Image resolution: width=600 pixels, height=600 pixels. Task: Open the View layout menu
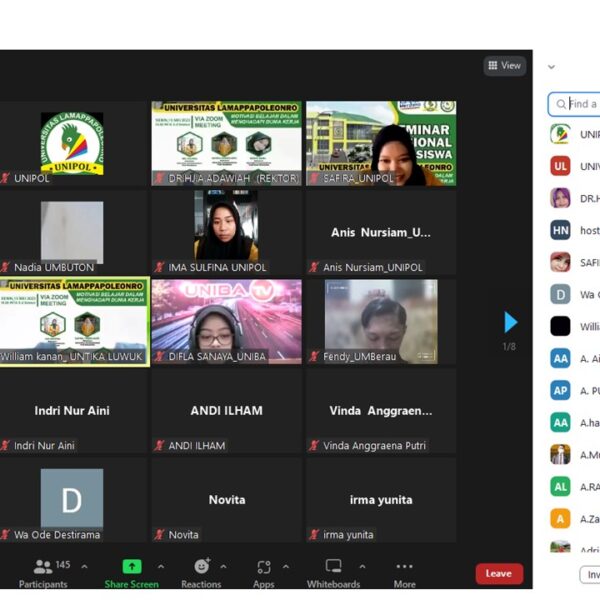click(x=504, y=65)
